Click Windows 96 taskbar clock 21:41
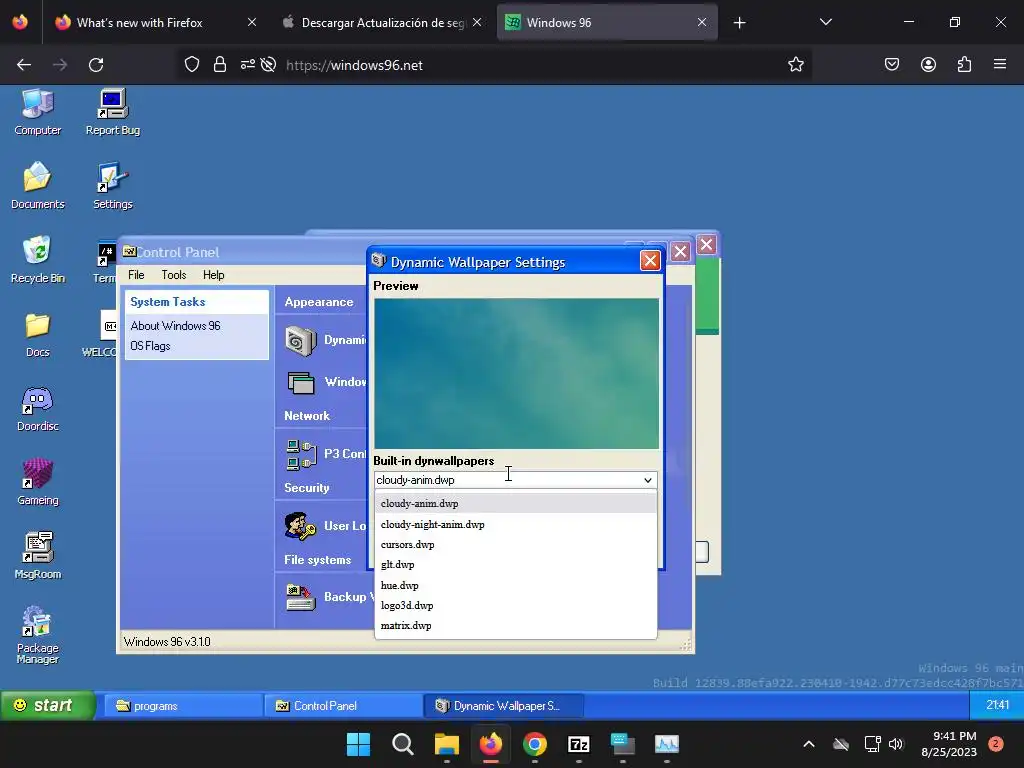 [997, 705]
